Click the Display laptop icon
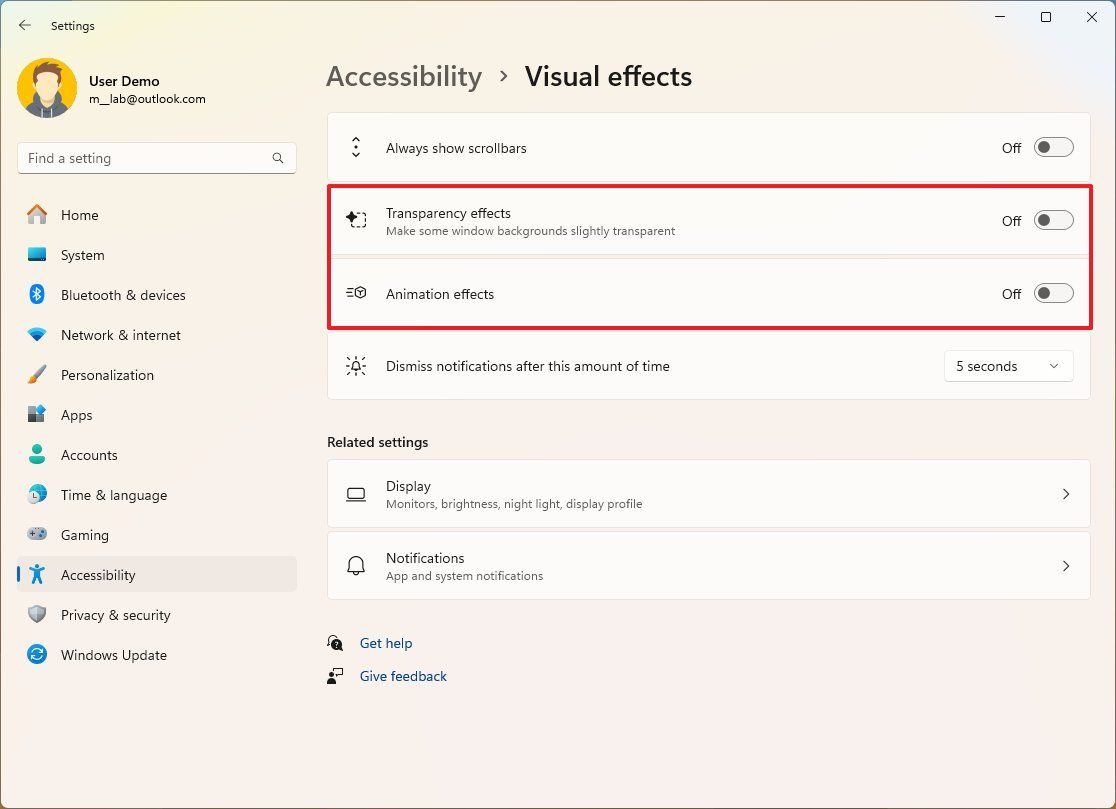The image size is (1116, 809). click(x=356, y=495)
